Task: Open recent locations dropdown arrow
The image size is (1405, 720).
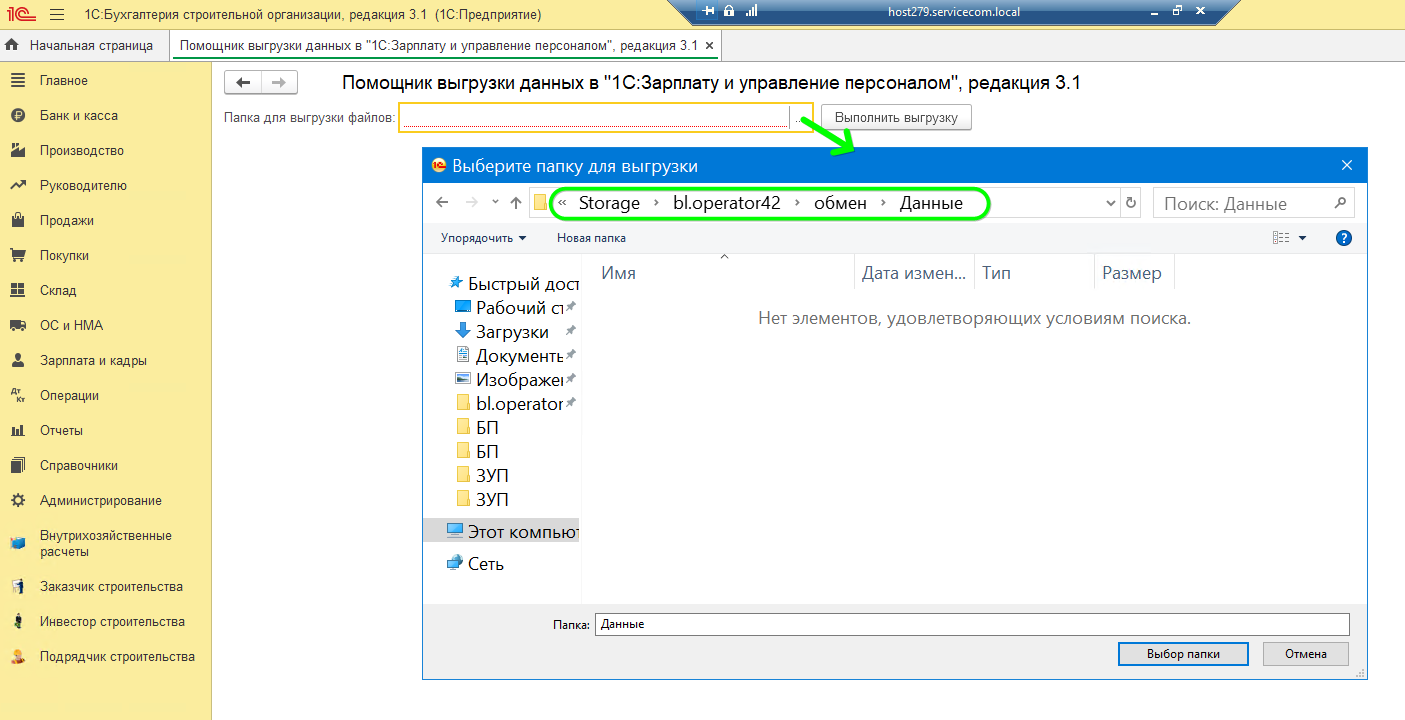Action: tap(495, 203)
